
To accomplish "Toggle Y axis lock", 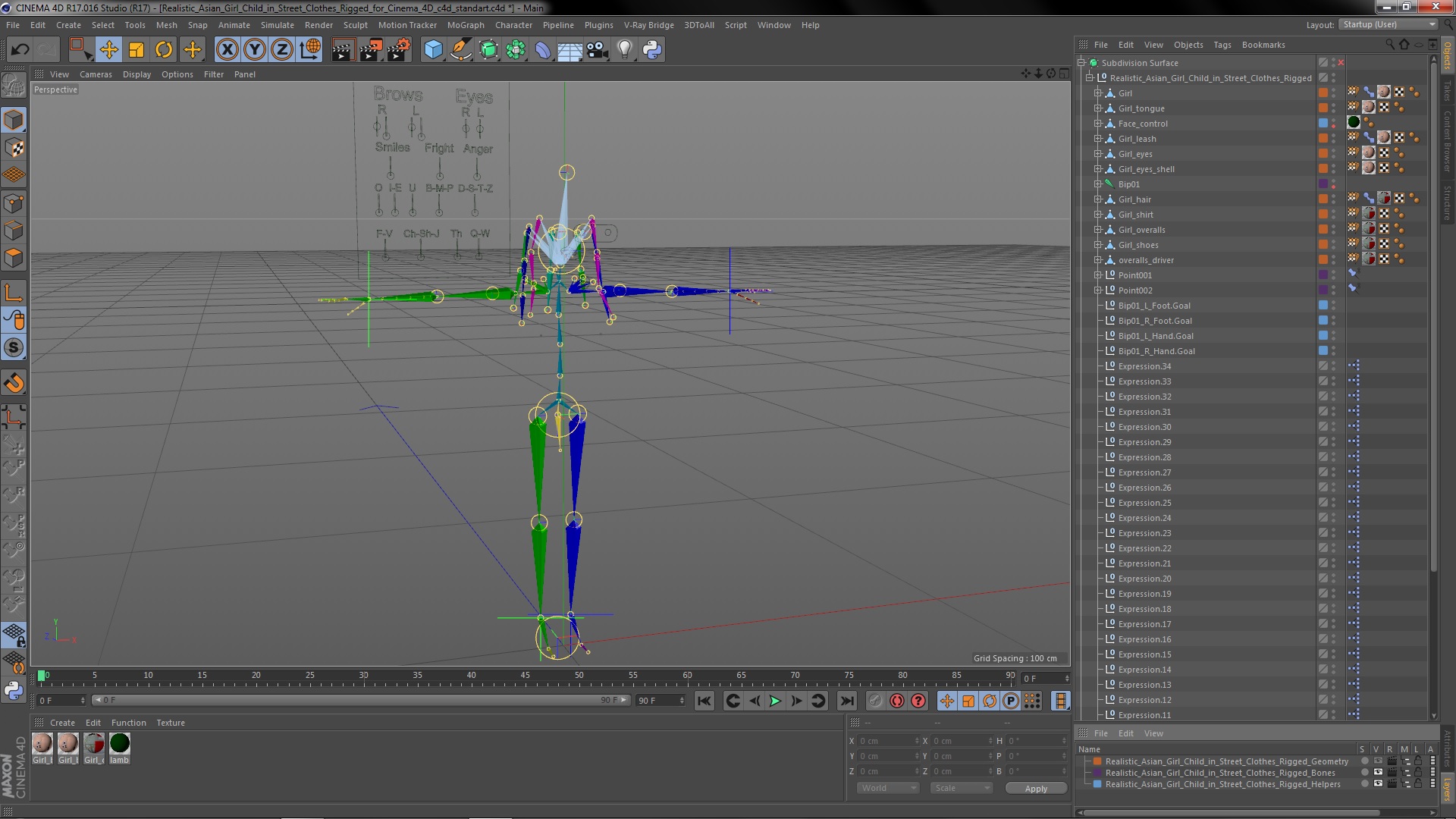I will (255, 50).
